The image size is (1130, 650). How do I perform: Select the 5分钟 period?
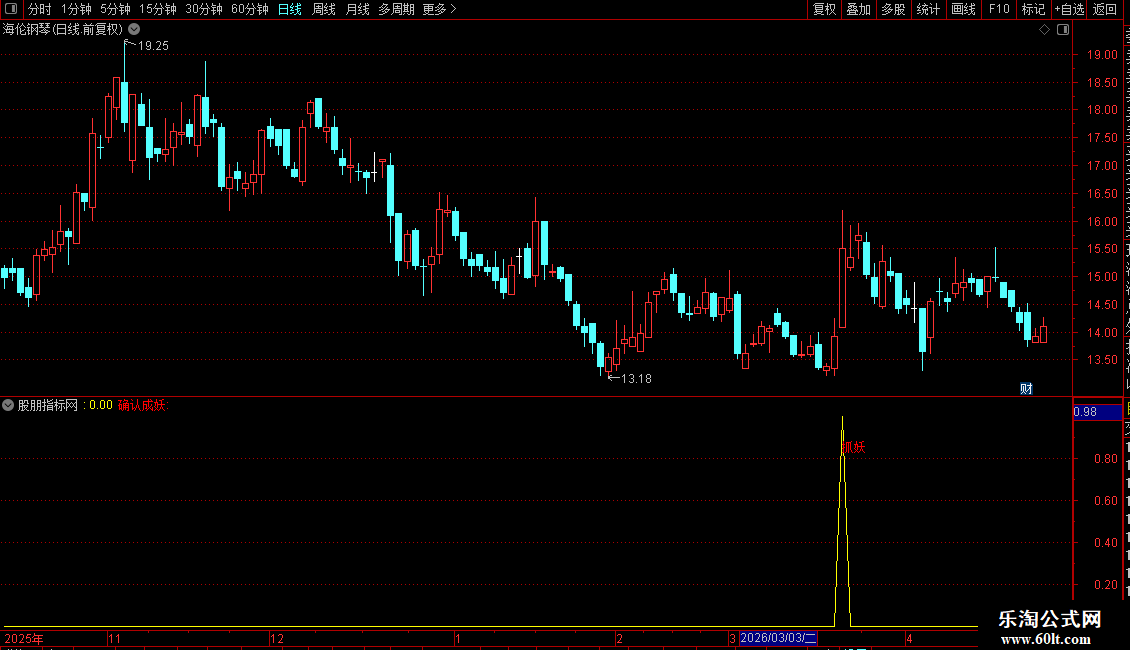pyautogui.click(x=115, y=9)
